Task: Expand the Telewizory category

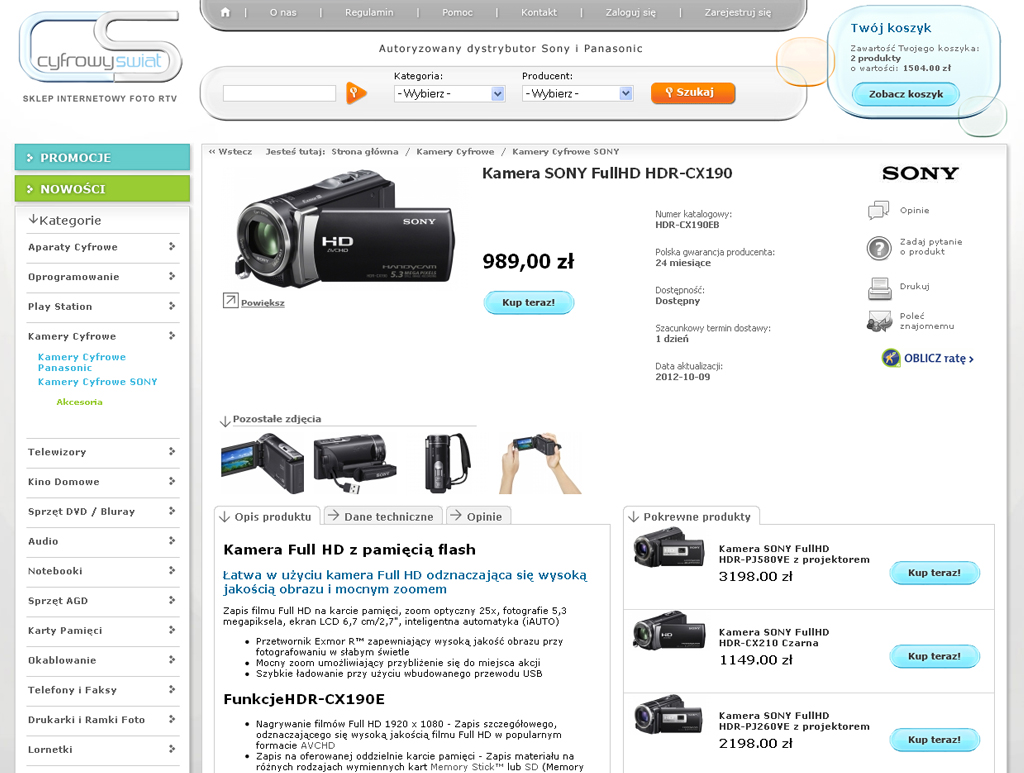Action: (x=172, y=452)
